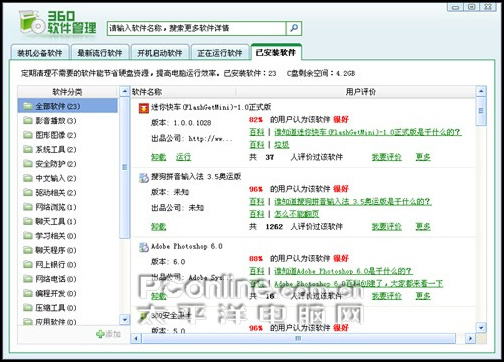Click folder icon beside 图形图像 (2)
This screenshot has width=504, height=362.
coord(28,135)
